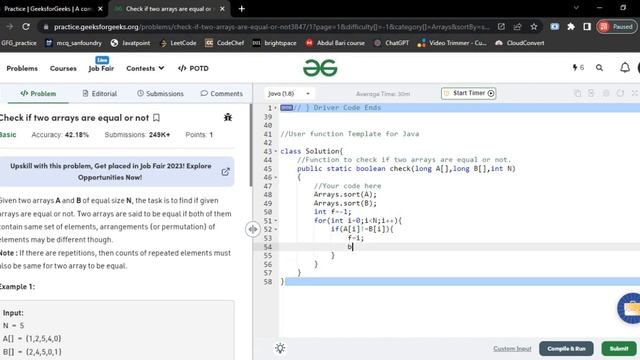Collapse the for loop fold at line 51
Image resolution: width=640 pixels, height=360 pixels.
point(276,220)
